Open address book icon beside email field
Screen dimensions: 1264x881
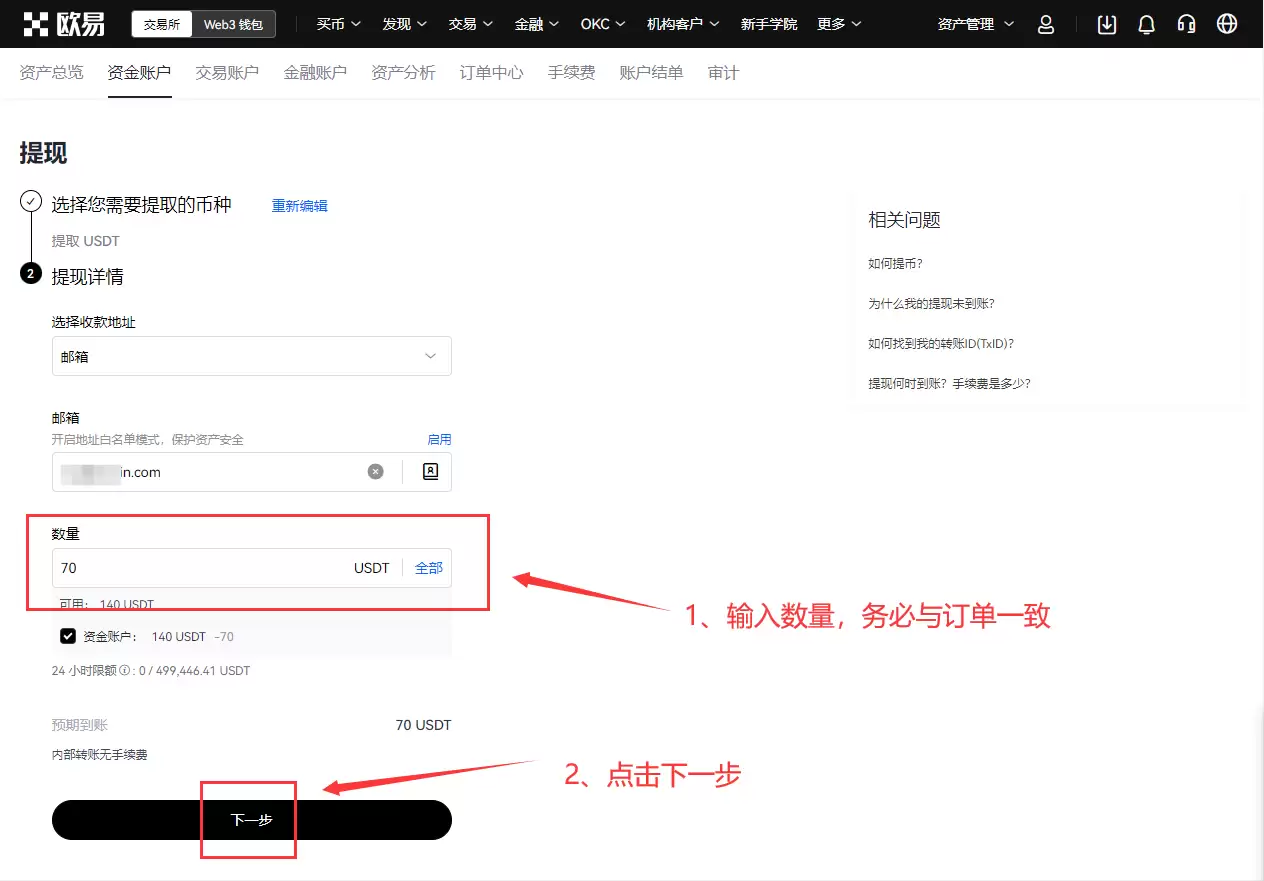[429, 471]
